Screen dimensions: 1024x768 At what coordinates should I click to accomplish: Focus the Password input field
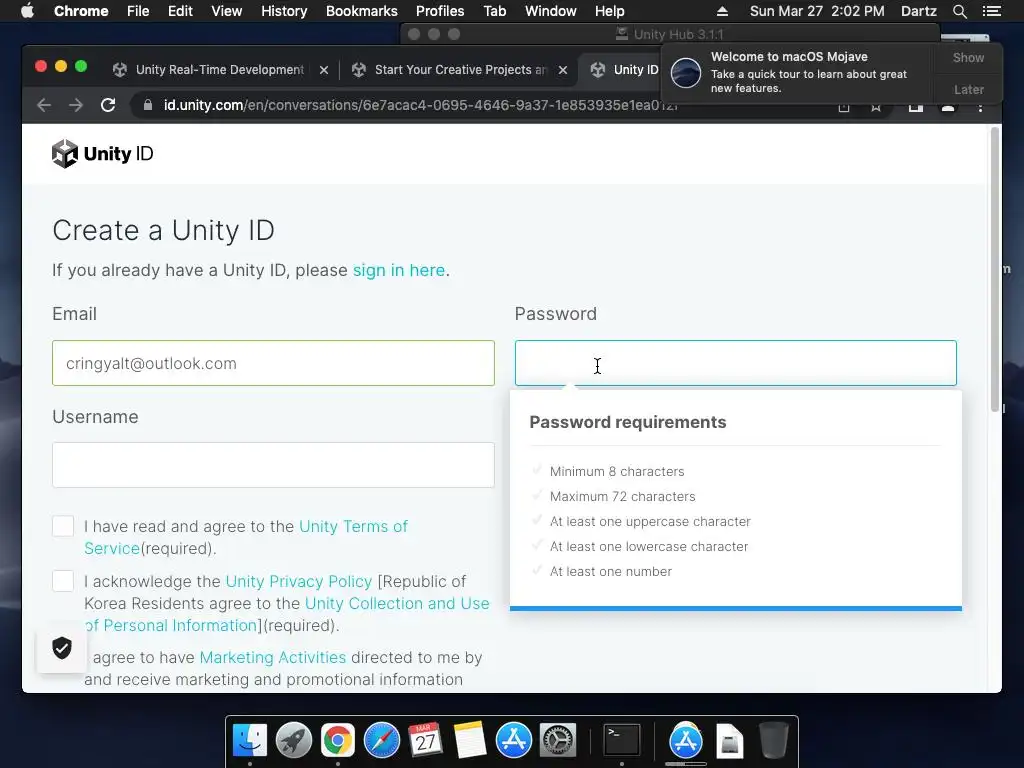click(x=735, y=363)
